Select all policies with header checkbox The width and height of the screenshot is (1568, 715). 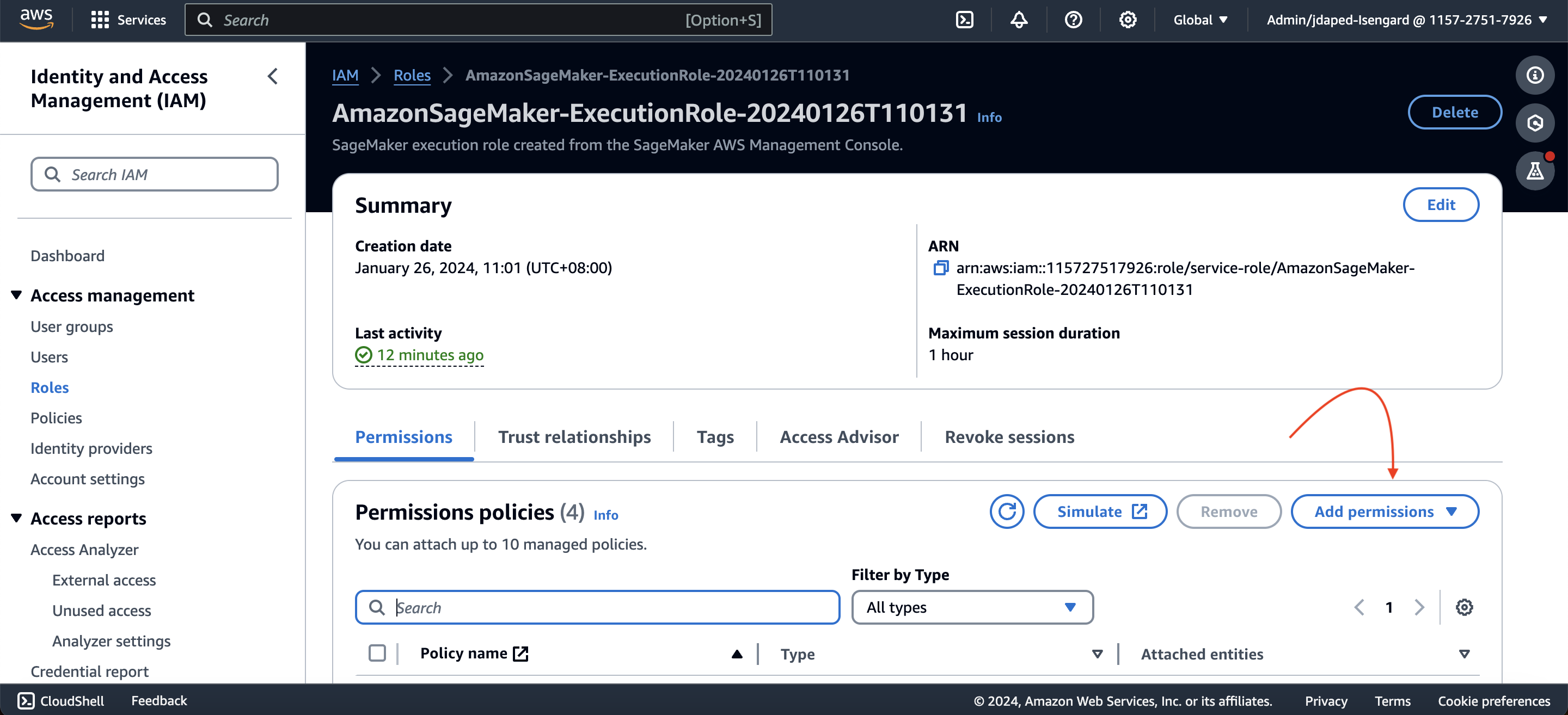click(x=377, y=653)
